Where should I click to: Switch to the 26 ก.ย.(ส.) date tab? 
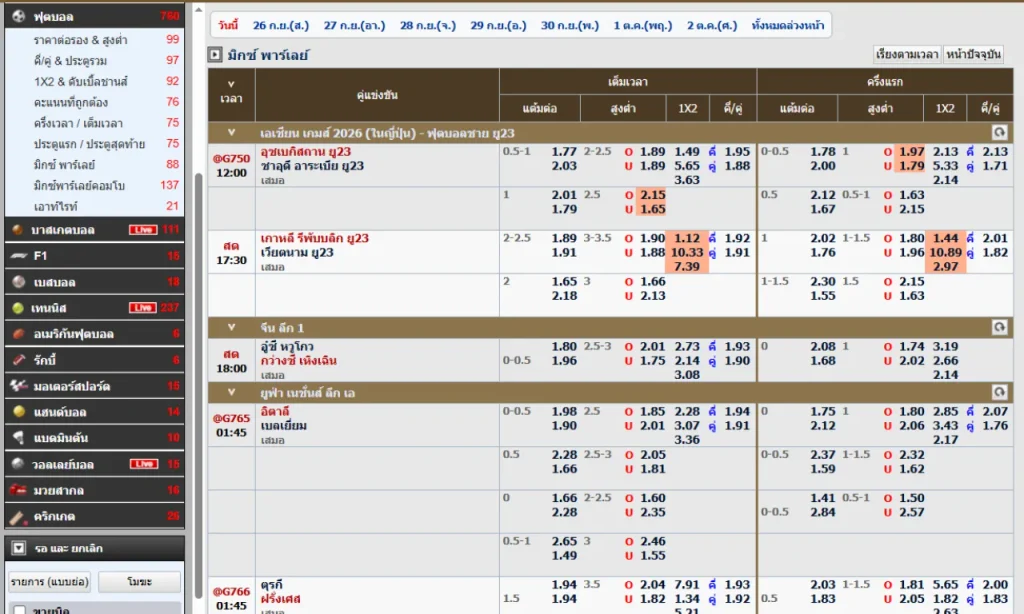pos(281,25)
